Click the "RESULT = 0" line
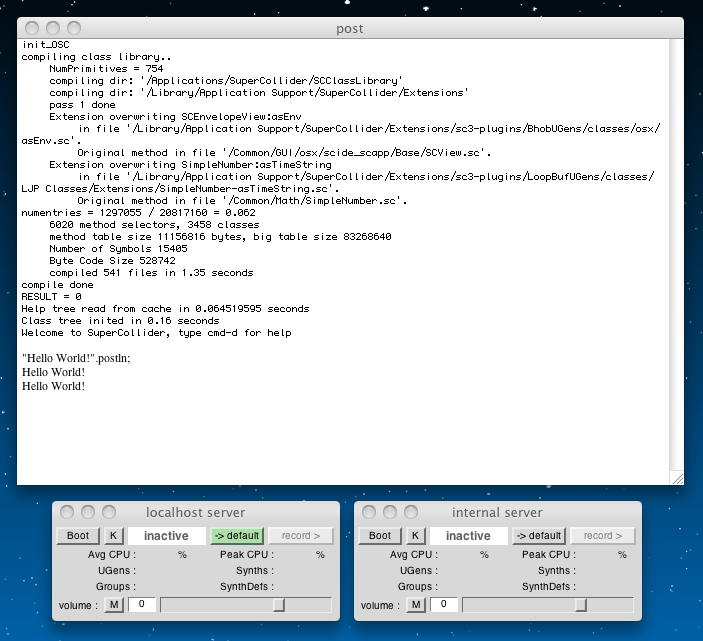The width and height of the screenshot is (703, 641). tap(52, 297)
